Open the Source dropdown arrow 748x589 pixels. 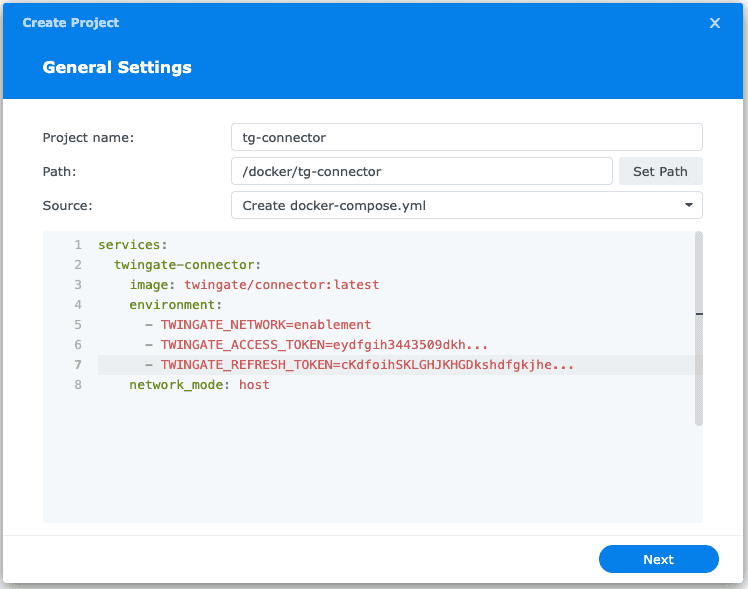click(x=689, y=205)
